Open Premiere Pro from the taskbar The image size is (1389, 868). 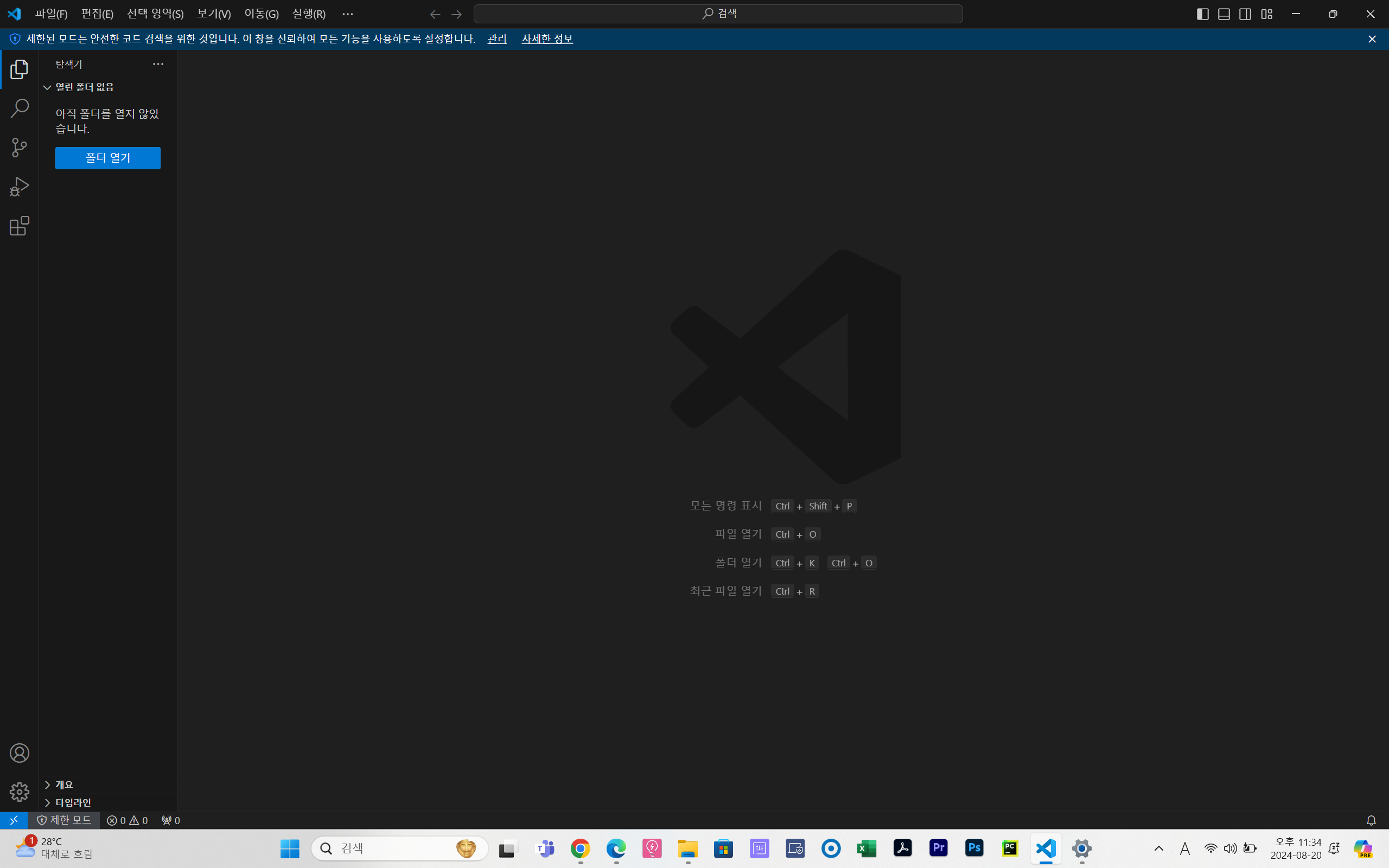(x=939, y=848)
